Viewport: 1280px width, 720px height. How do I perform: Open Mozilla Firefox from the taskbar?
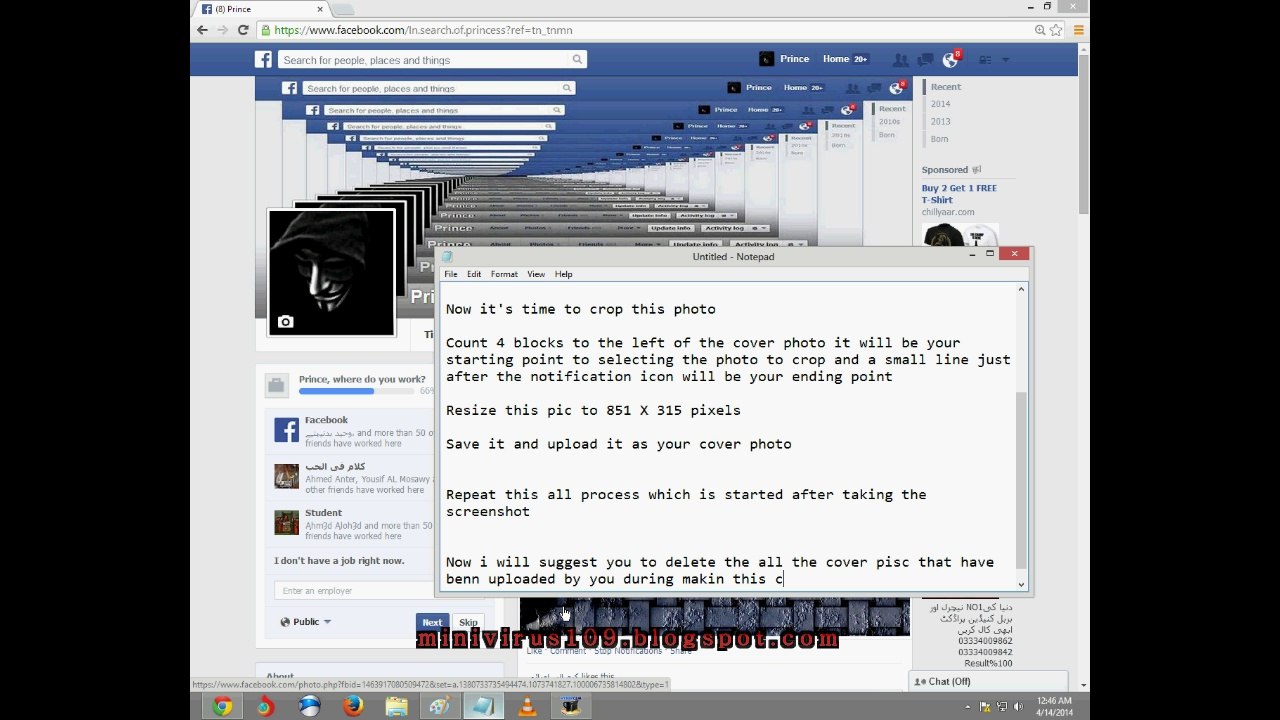pos(353,707)
